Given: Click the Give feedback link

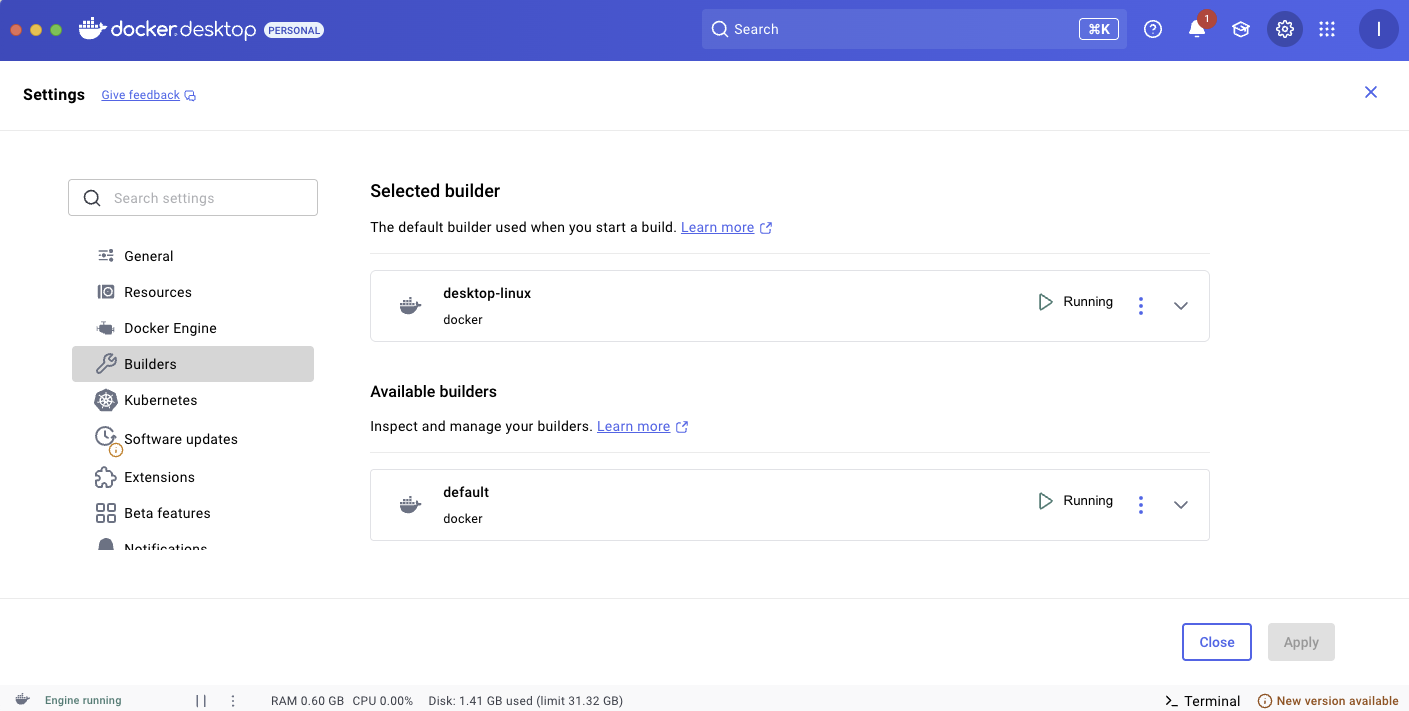Looking at the screenshot, I should coord(141,95).
